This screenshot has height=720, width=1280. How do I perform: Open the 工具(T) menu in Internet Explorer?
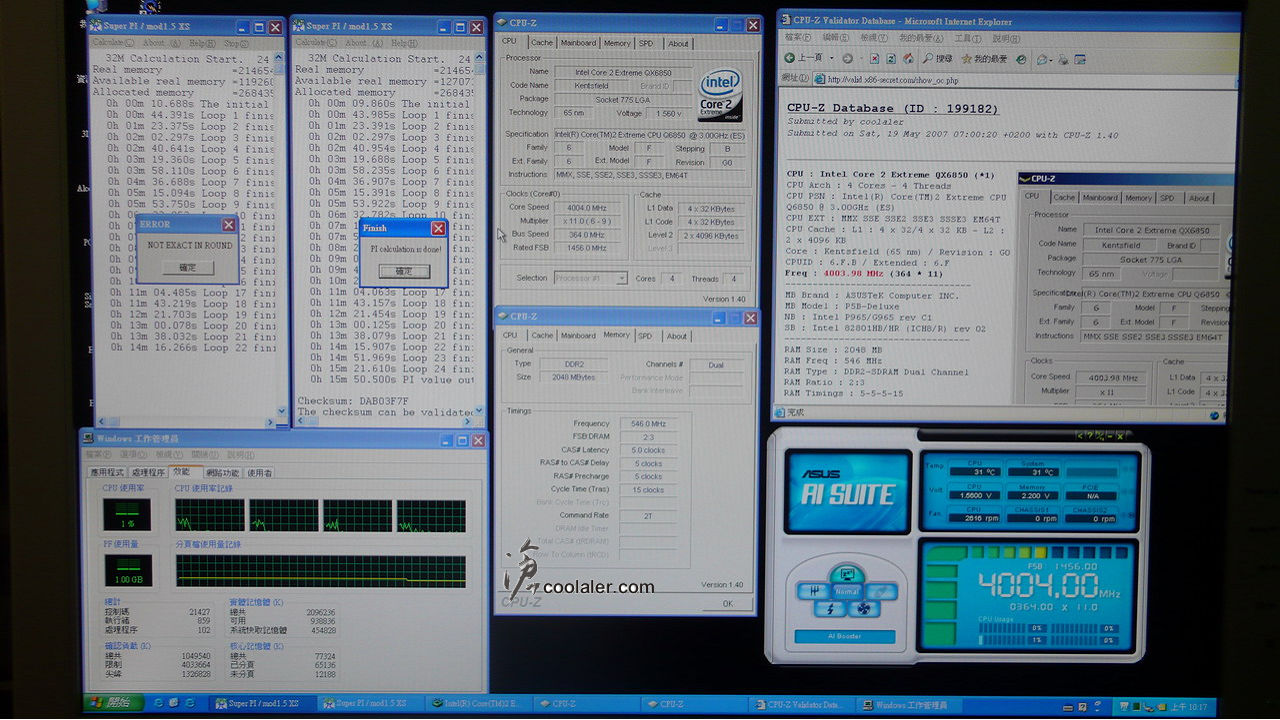[969, 38]
